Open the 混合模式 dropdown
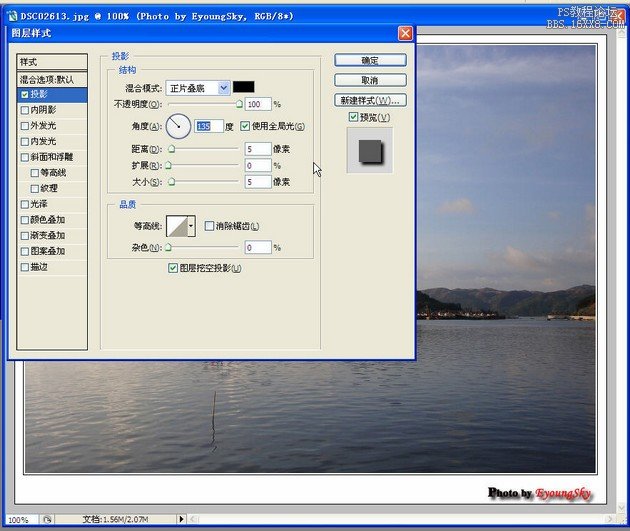Image resolution: width=630 pixels, height=531 pixels. (x=224, y=88)
